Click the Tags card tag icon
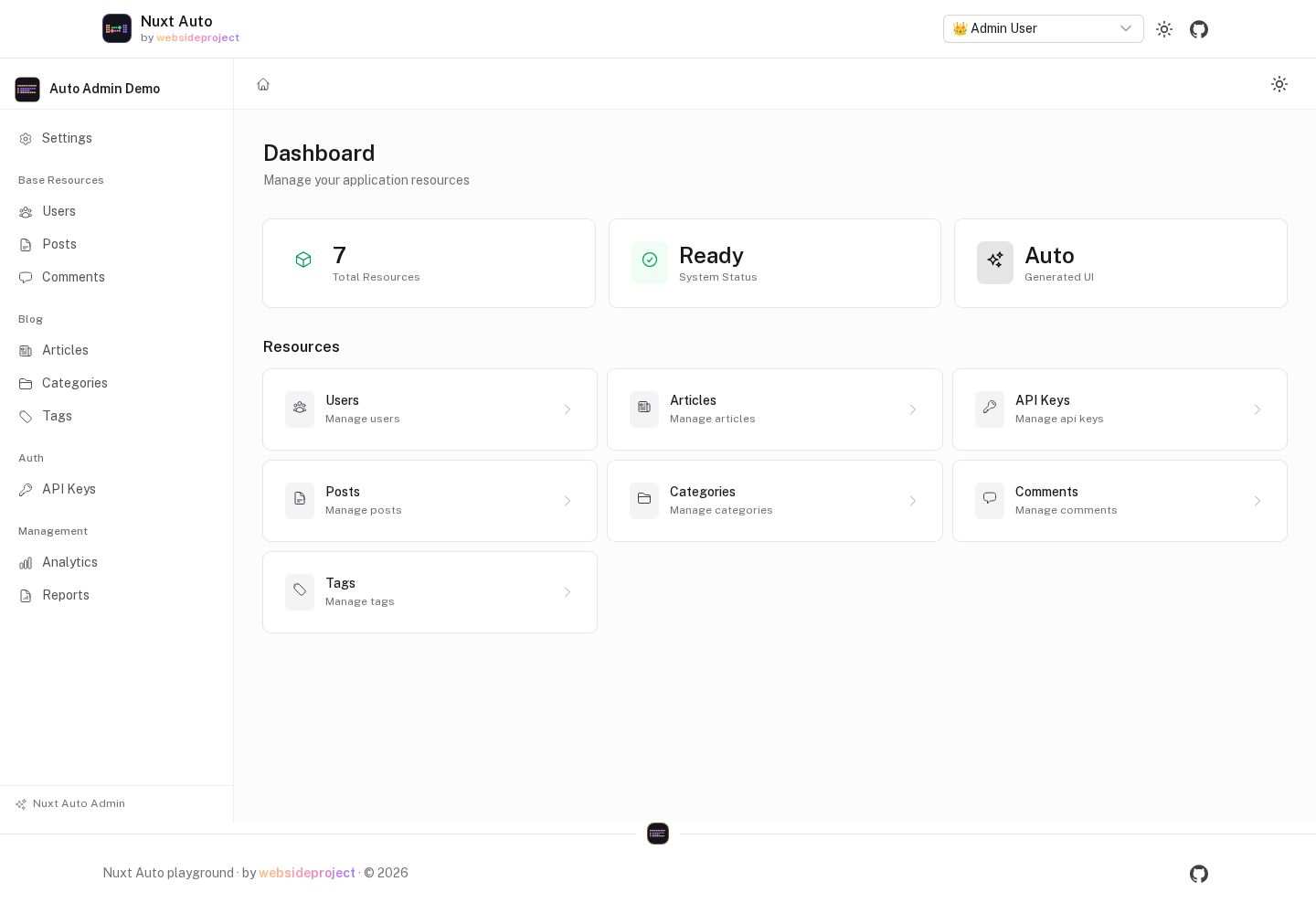Image resolution: width=1316 pixels, height=903 pixels. (x=300, y=590)
